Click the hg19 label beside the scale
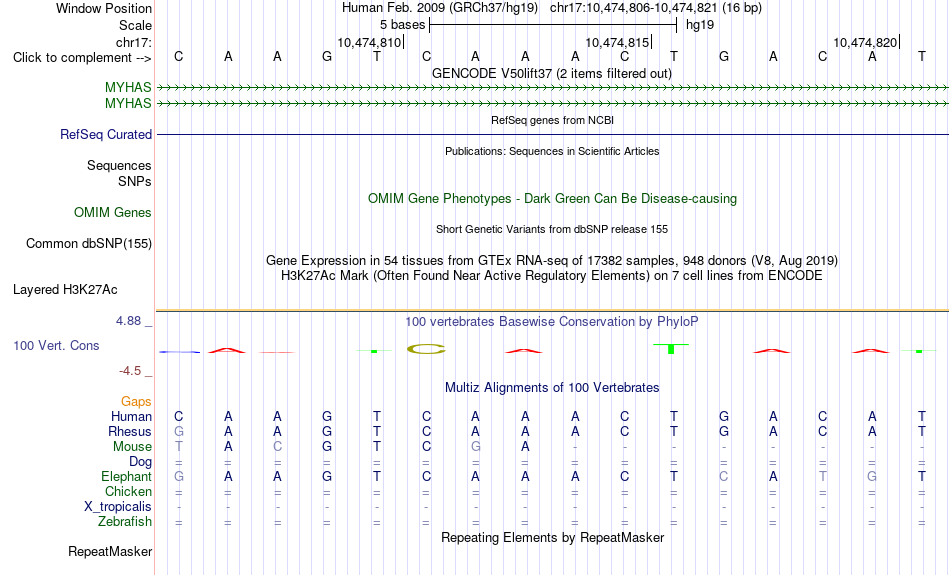The width and height of the screenshot is (950, 575). 700,25
